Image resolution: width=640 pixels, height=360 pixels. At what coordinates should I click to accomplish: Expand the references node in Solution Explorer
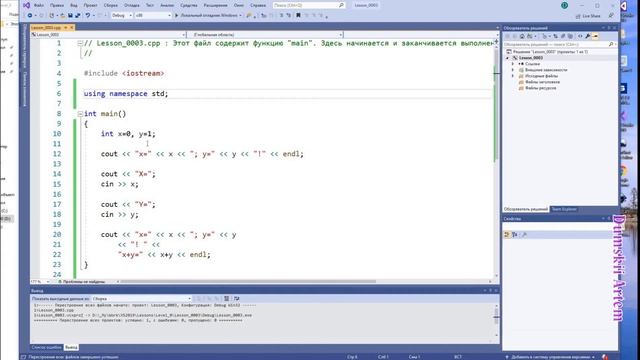[x=513, y=64]
